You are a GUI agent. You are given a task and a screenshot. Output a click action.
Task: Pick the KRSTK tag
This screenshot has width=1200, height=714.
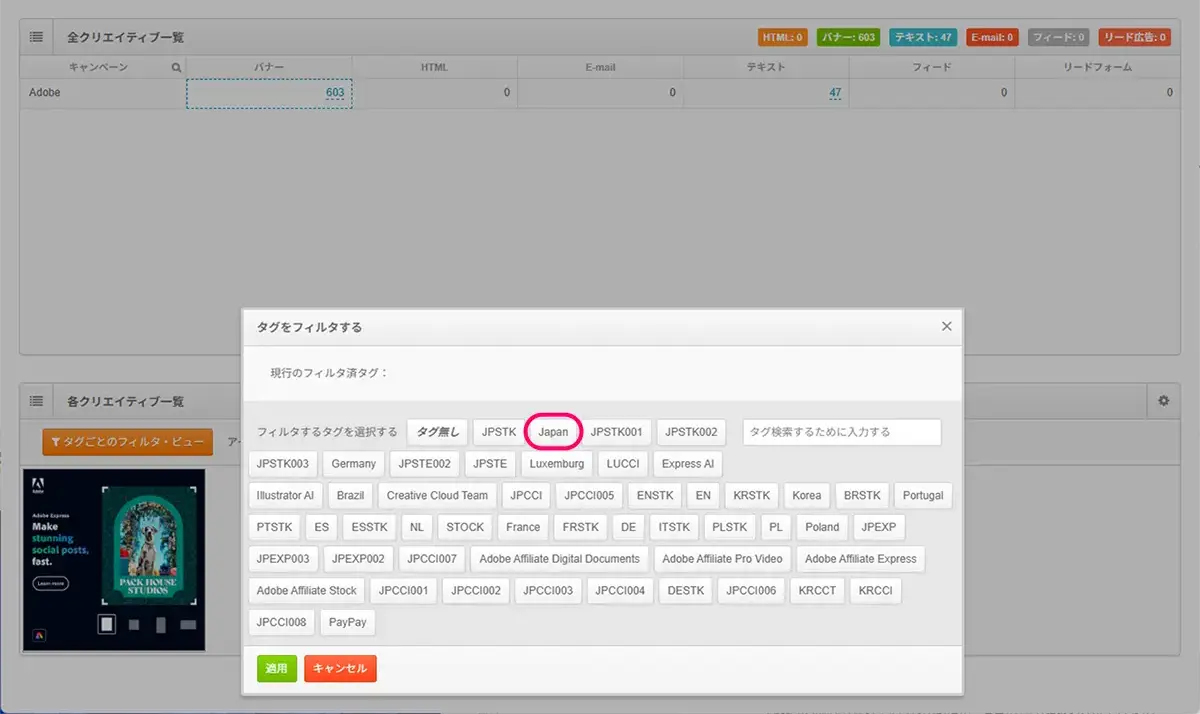click(752, 495)
